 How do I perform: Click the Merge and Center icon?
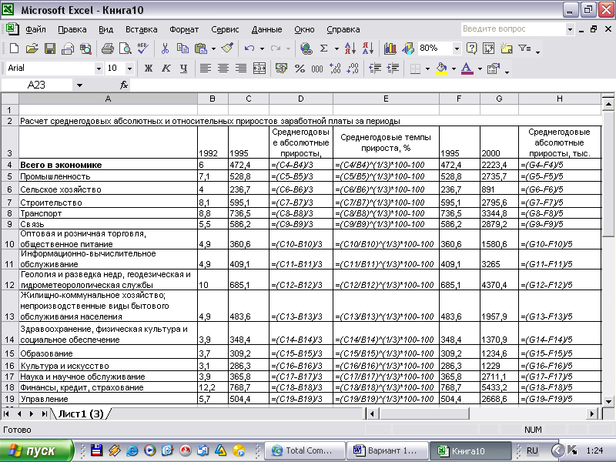261,68
